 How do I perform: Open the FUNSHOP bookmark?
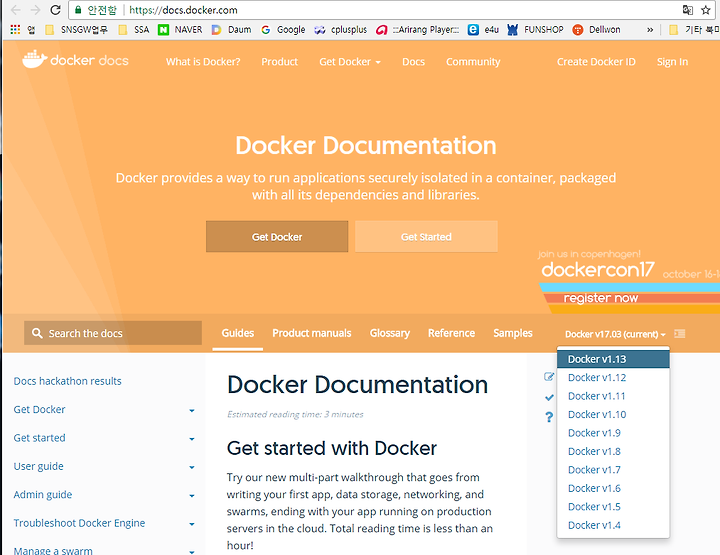click(x=535, y=29)
